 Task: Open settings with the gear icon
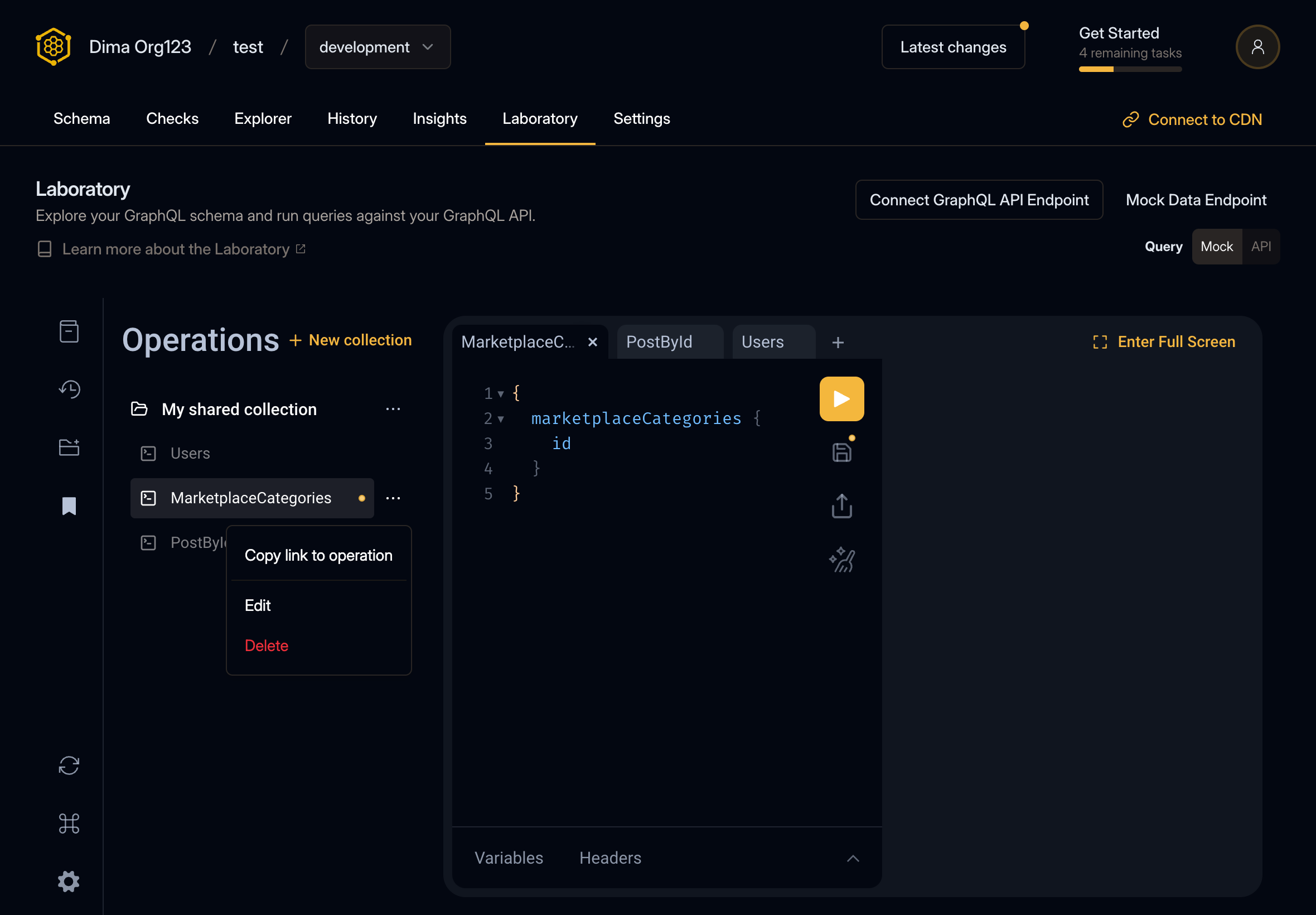pyautogui.click(x=69, y=881)
